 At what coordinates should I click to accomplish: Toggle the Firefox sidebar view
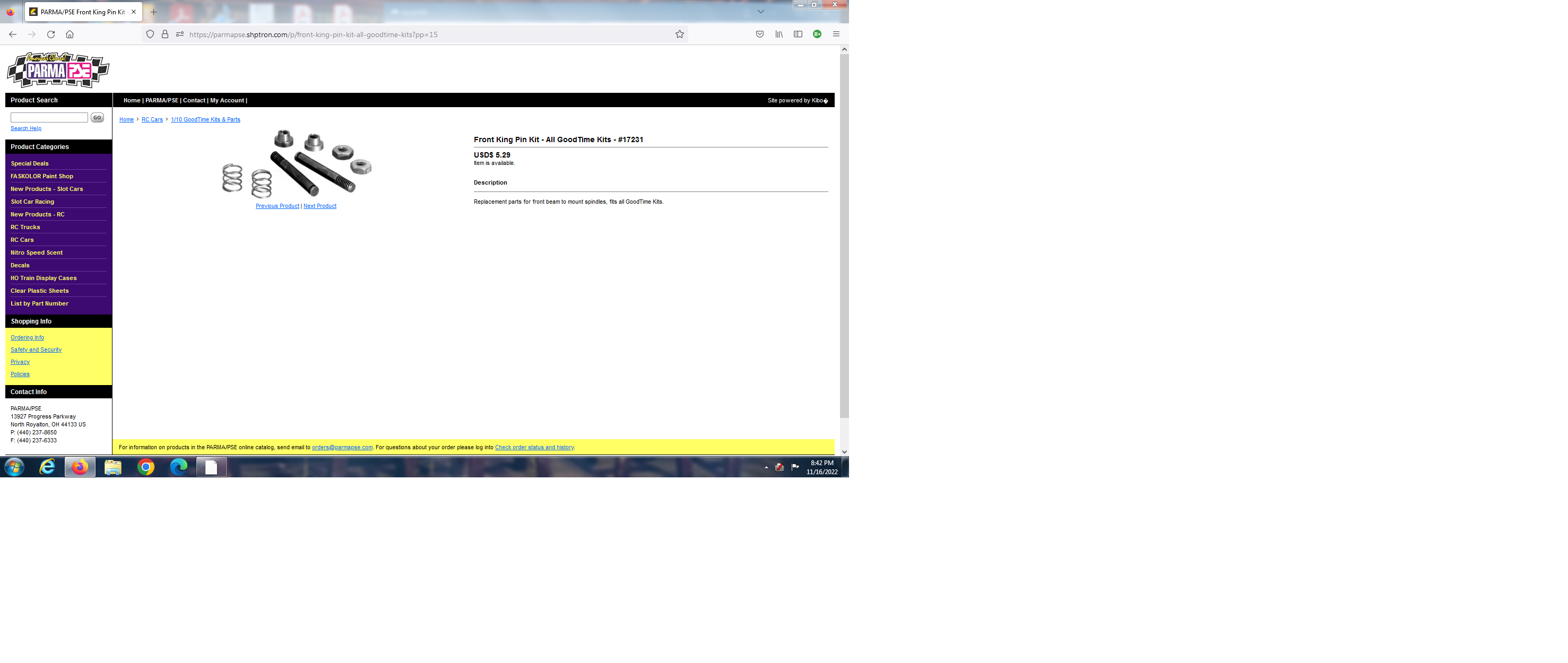pyautogui.click(x=798, y=34)
